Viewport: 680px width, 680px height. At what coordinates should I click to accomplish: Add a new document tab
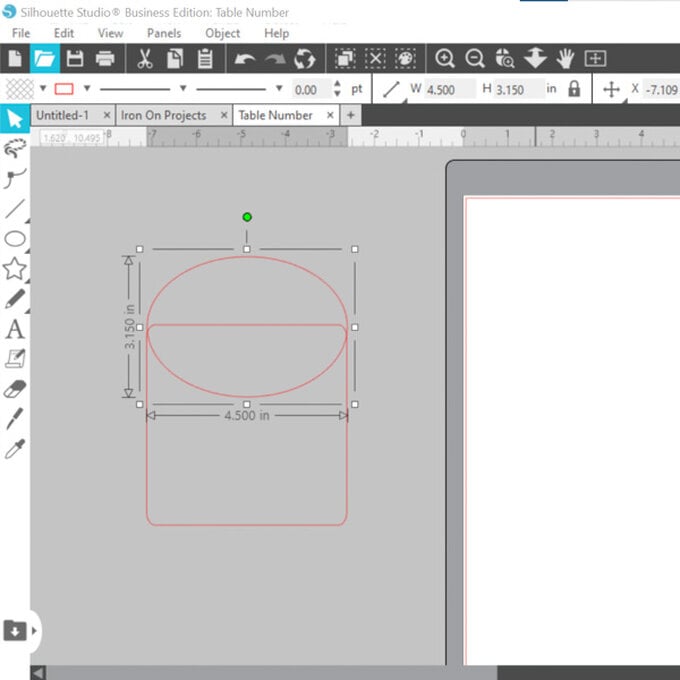pos(351,115)
